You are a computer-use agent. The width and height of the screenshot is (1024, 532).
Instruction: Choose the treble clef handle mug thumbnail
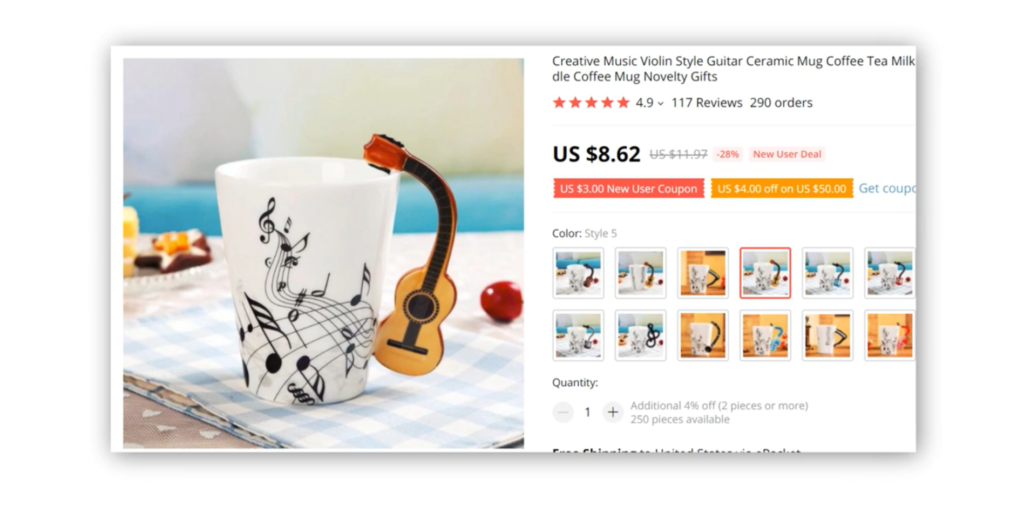641,336
